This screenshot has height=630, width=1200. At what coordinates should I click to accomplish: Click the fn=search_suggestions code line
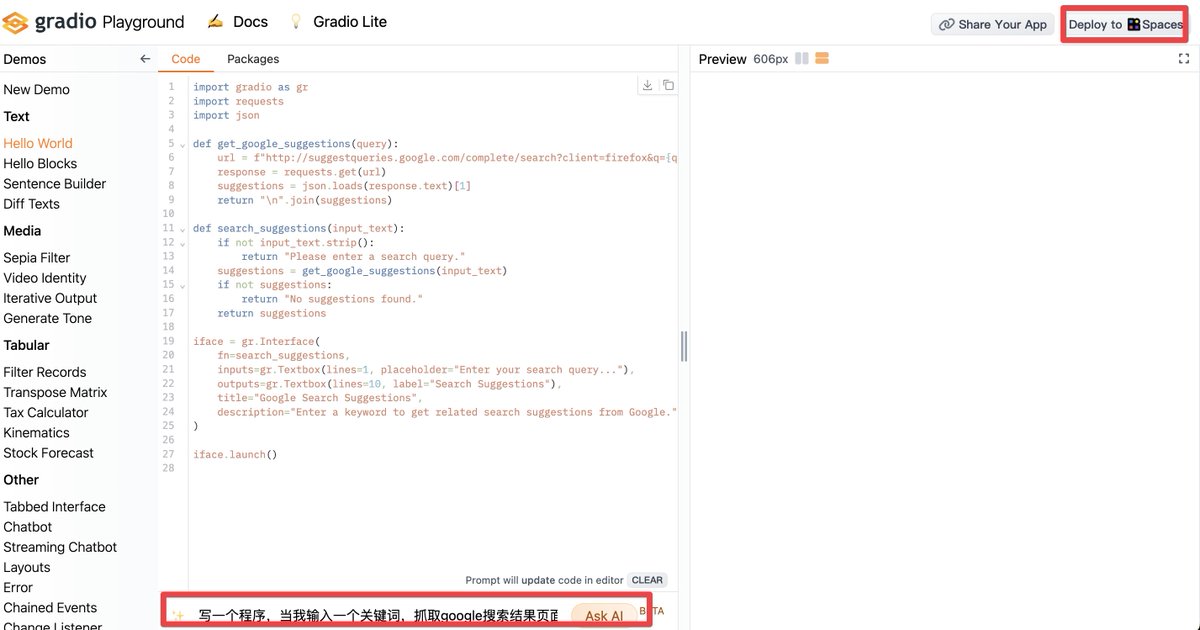[283, 355]
